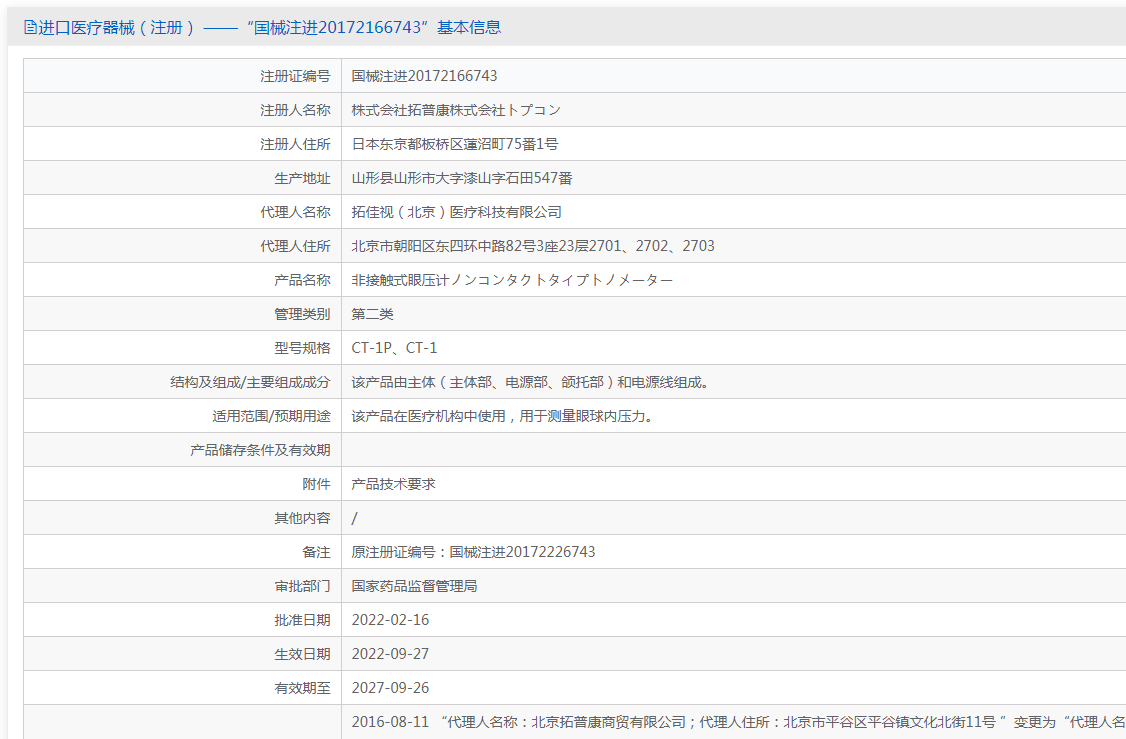
Task: Click the 管理类别 label cell
Action: point(182,315)
